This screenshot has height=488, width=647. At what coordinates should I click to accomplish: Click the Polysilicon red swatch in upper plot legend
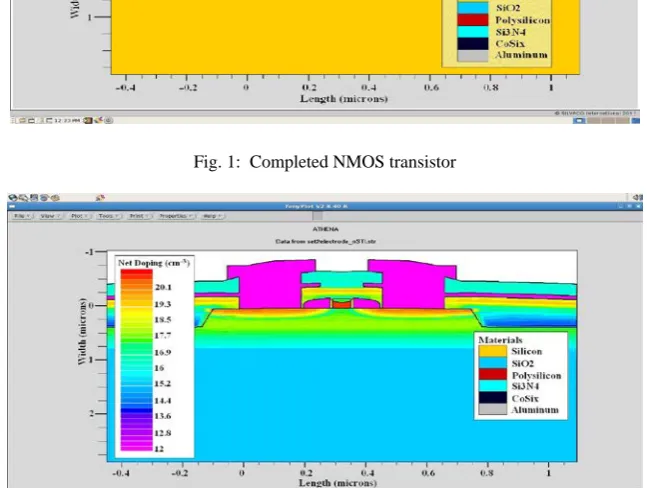click(x=472, y=20)
